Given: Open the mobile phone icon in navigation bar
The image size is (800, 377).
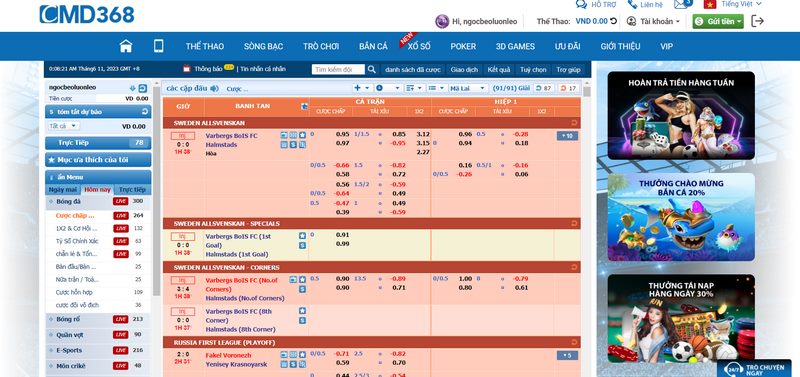Looking at the screenshot, I should (159, 46).
